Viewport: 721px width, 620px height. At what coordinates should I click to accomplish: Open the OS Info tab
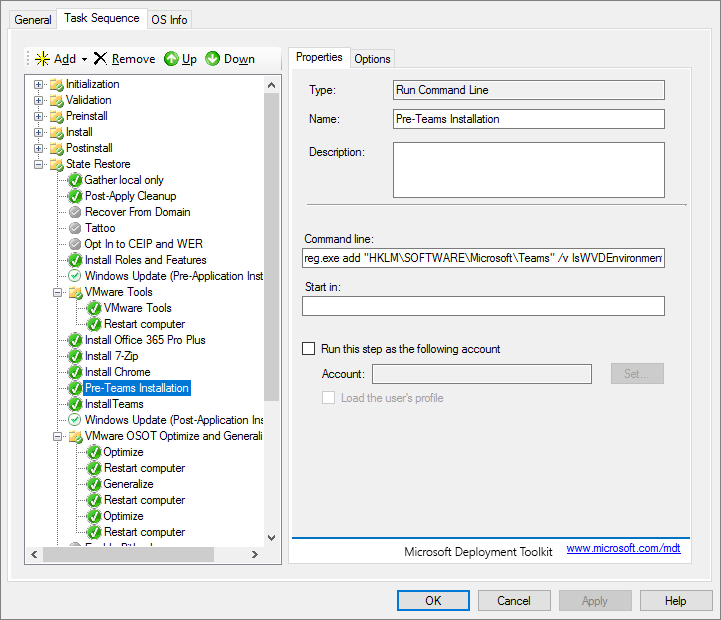tap(169, 19)
